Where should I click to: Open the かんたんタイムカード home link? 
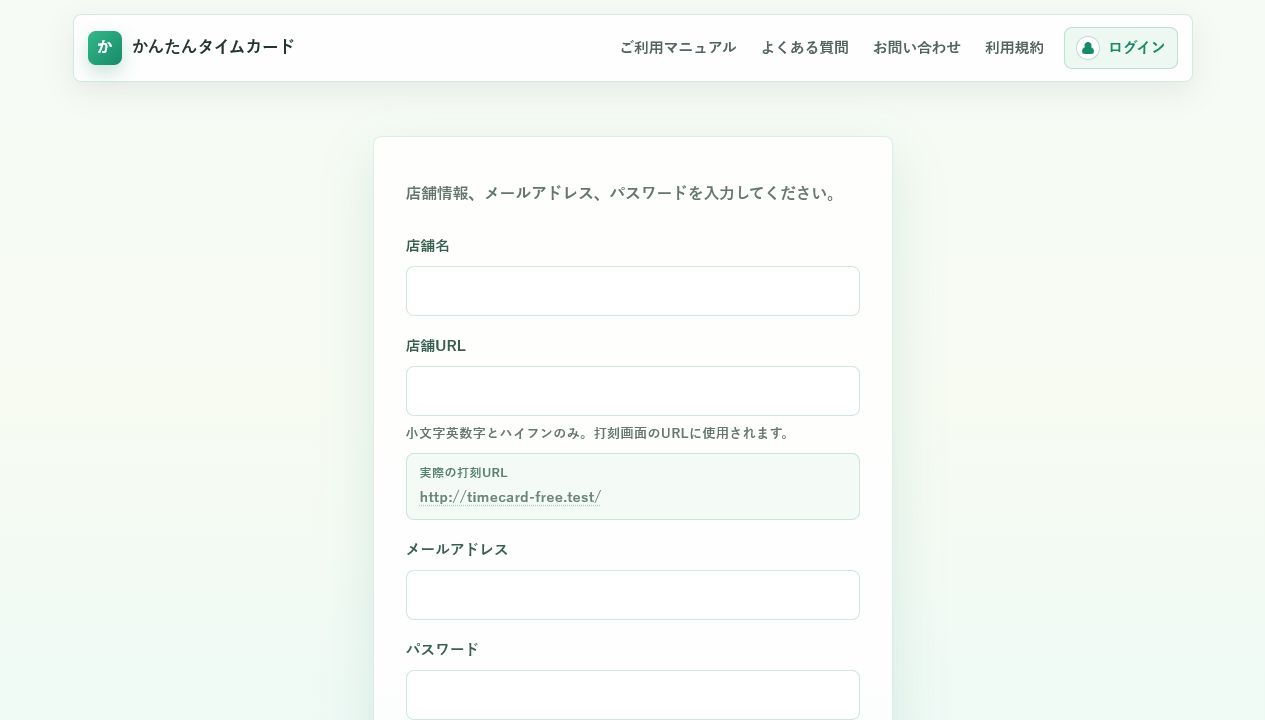click(192, 48)
